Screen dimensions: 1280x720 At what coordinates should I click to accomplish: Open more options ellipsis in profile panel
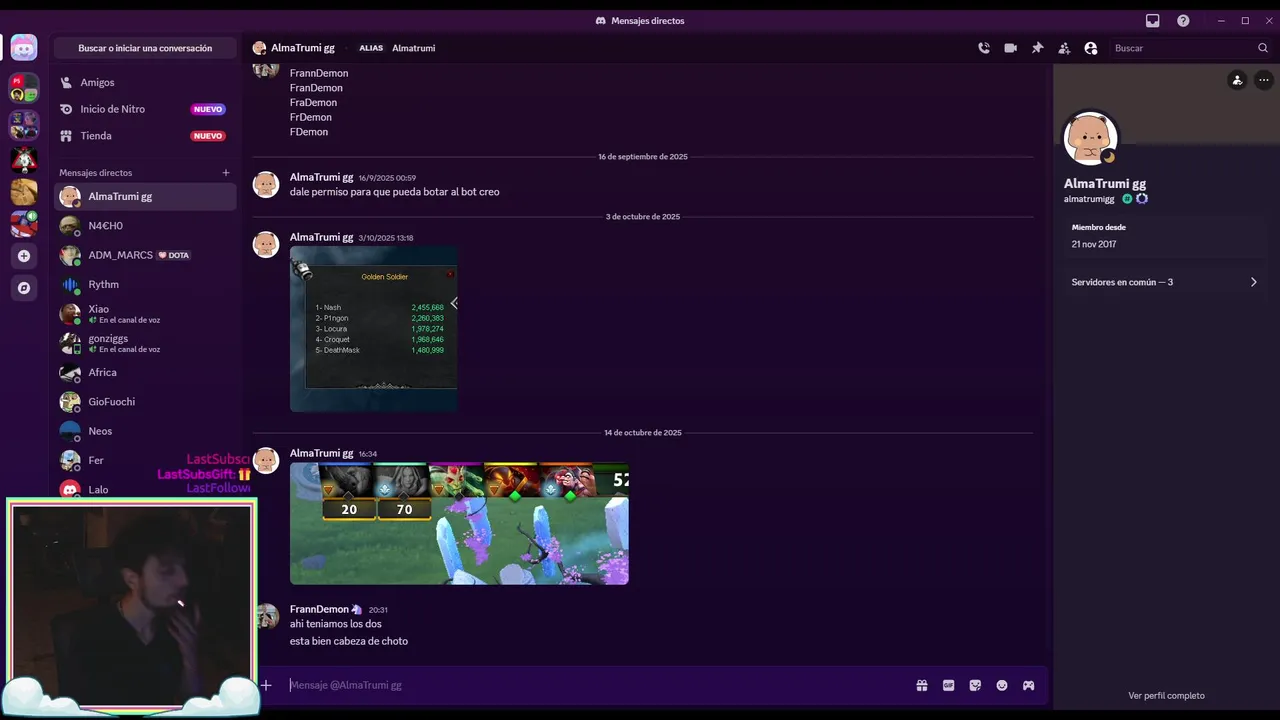[x=1264, y=80]
